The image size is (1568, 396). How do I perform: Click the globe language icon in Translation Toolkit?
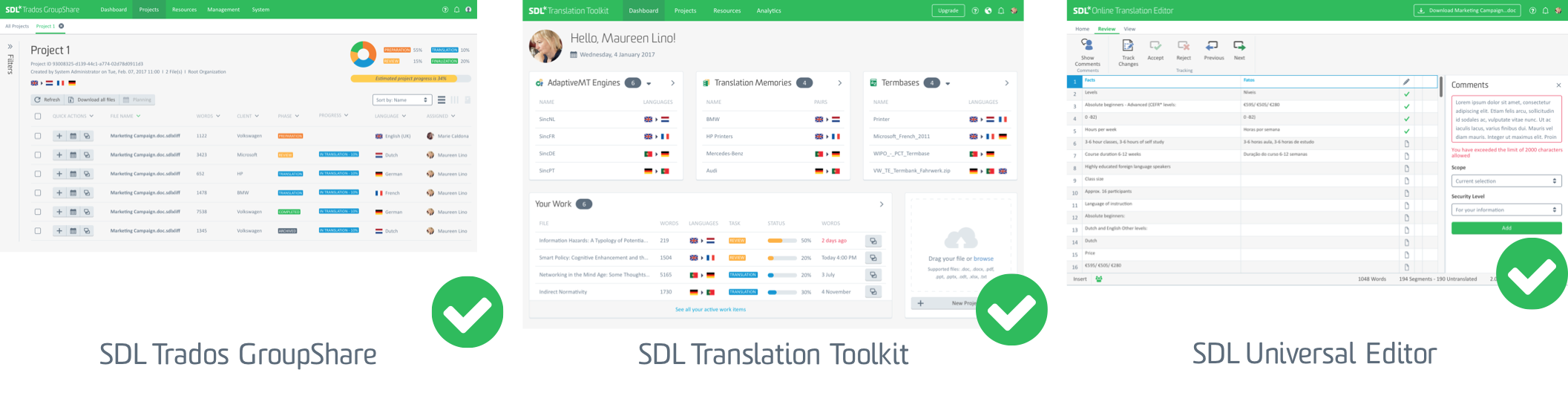pos(988,10)
